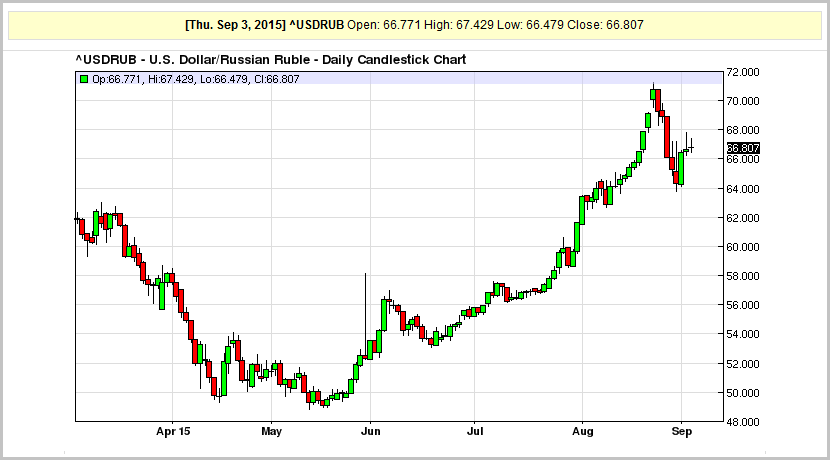The image size is (830, 460).
Task: Click the green legend square icon
Action: pos(84,79)
